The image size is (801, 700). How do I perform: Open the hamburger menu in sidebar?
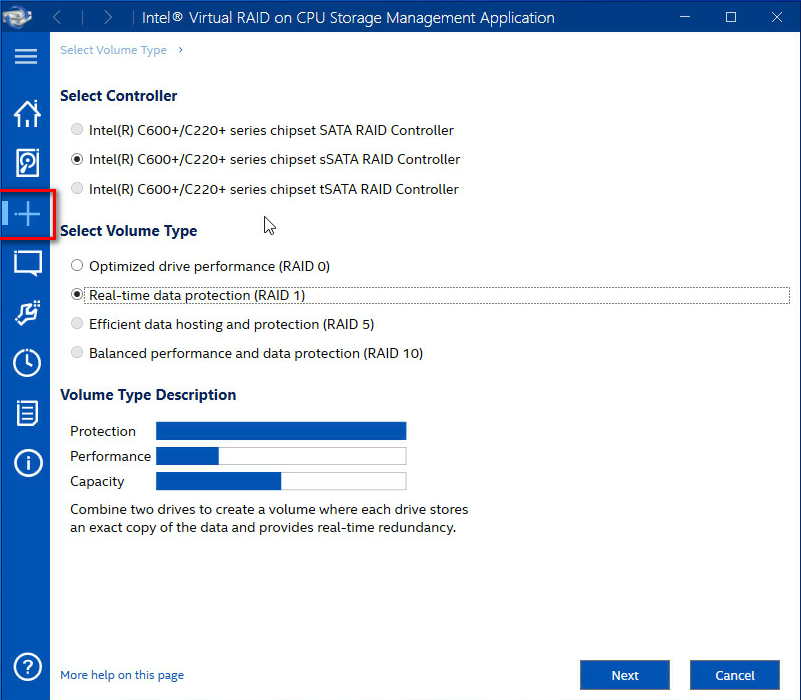[x=26, y=56]
